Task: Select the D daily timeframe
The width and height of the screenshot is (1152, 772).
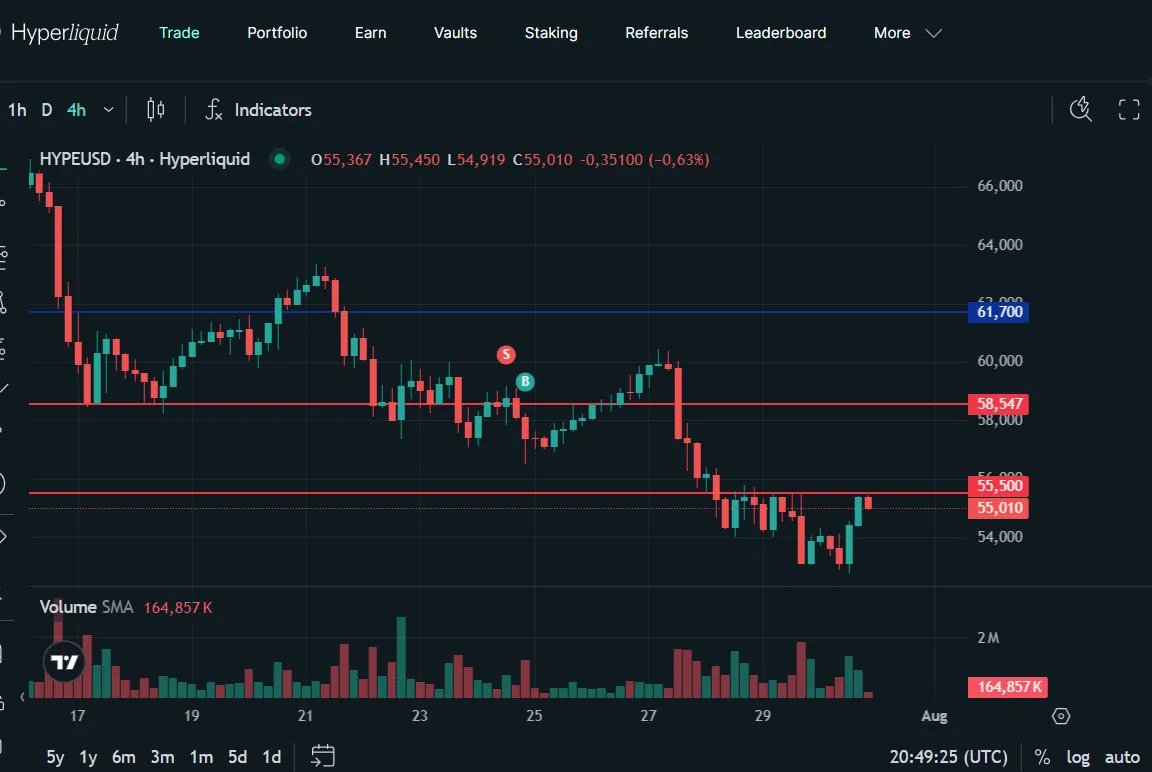Action: [x=46, y=110]
